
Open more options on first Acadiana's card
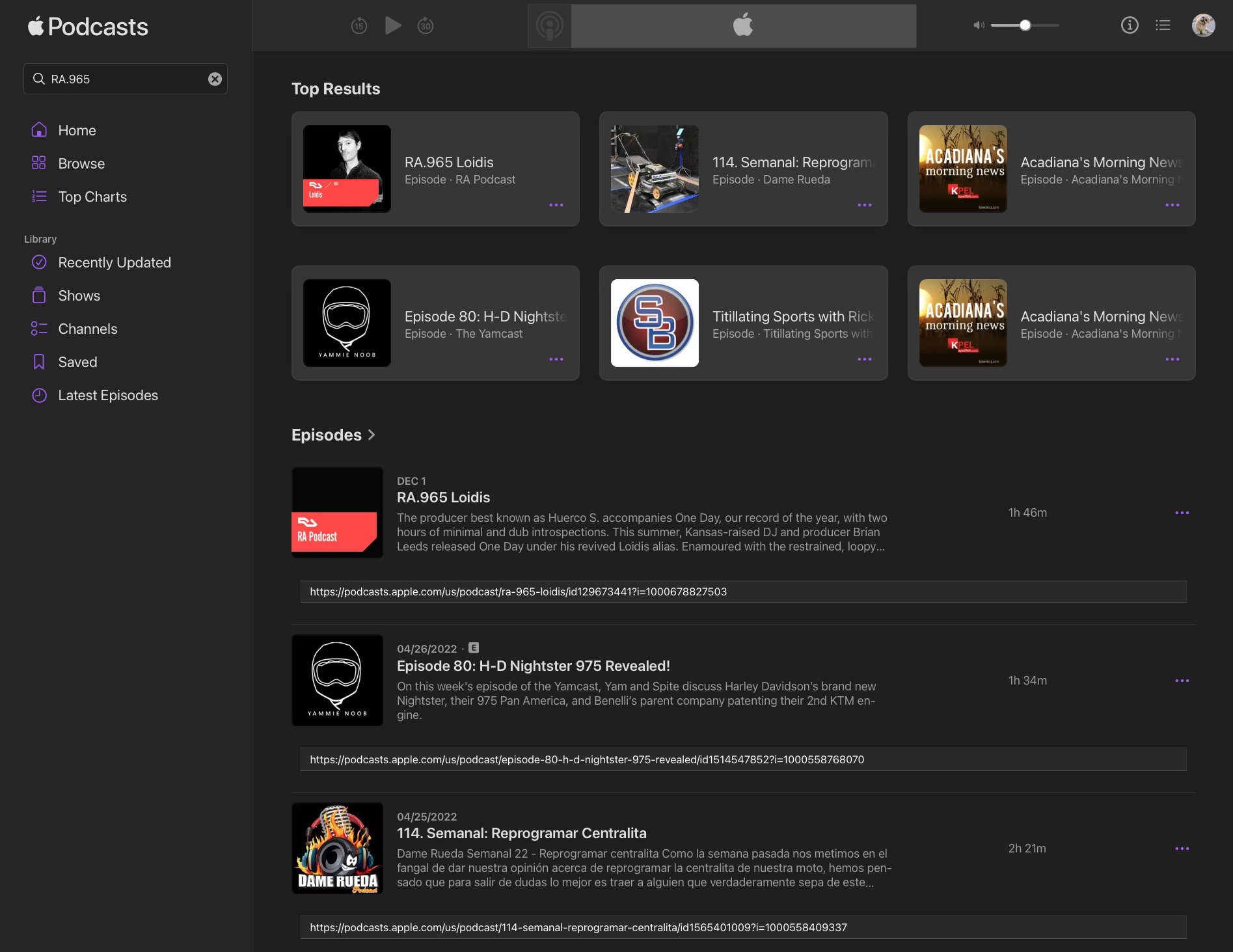tap(1172, 205)
